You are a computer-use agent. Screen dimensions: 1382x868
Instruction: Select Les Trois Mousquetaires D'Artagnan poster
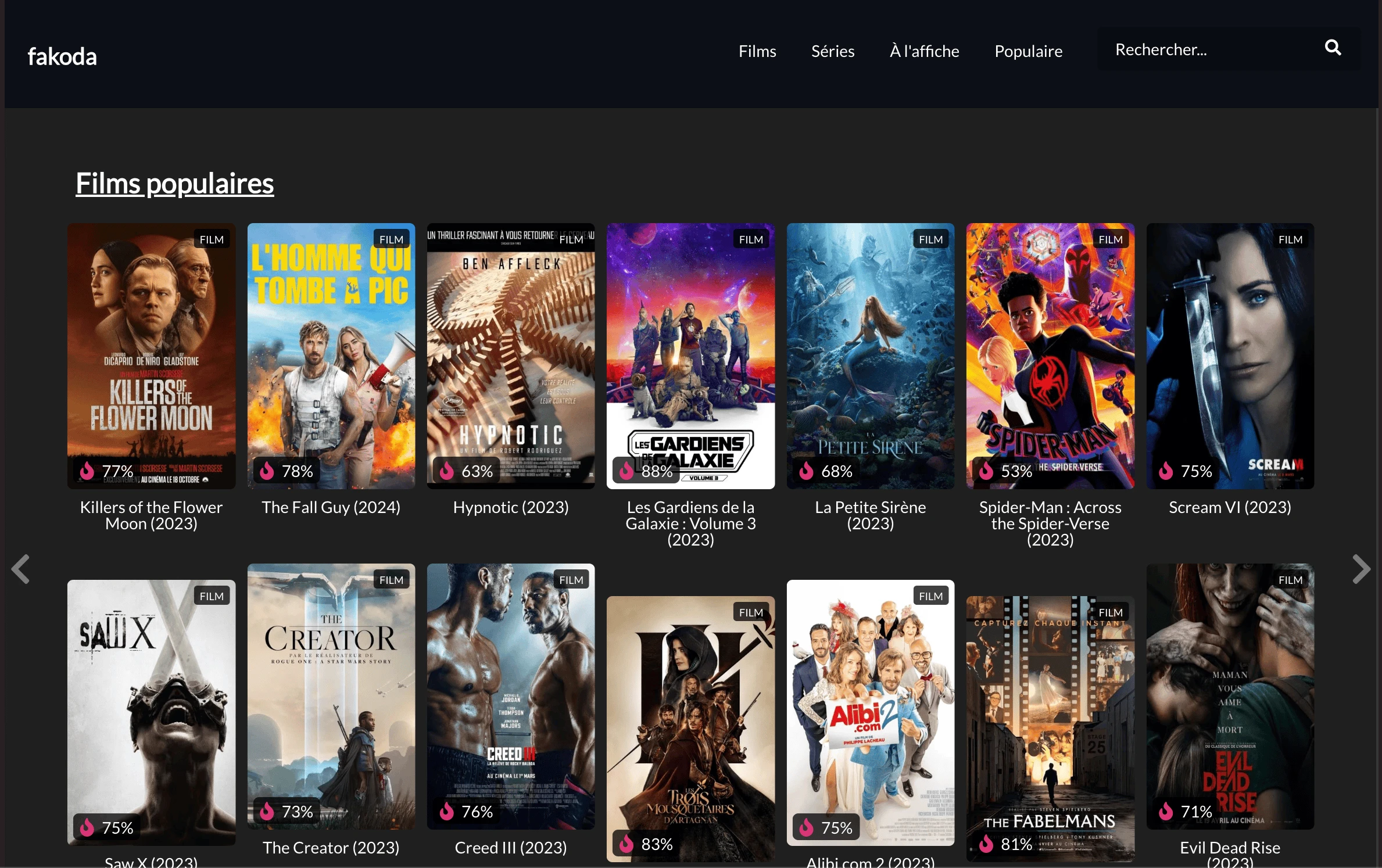point(690,729)
